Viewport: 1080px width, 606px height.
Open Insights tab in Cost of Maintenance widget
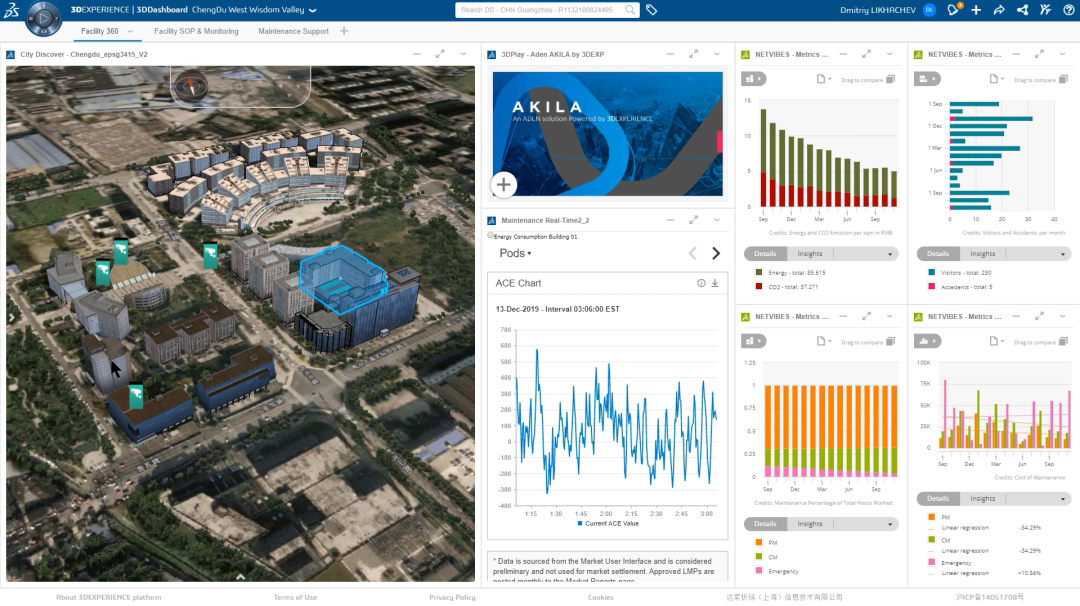983,498
